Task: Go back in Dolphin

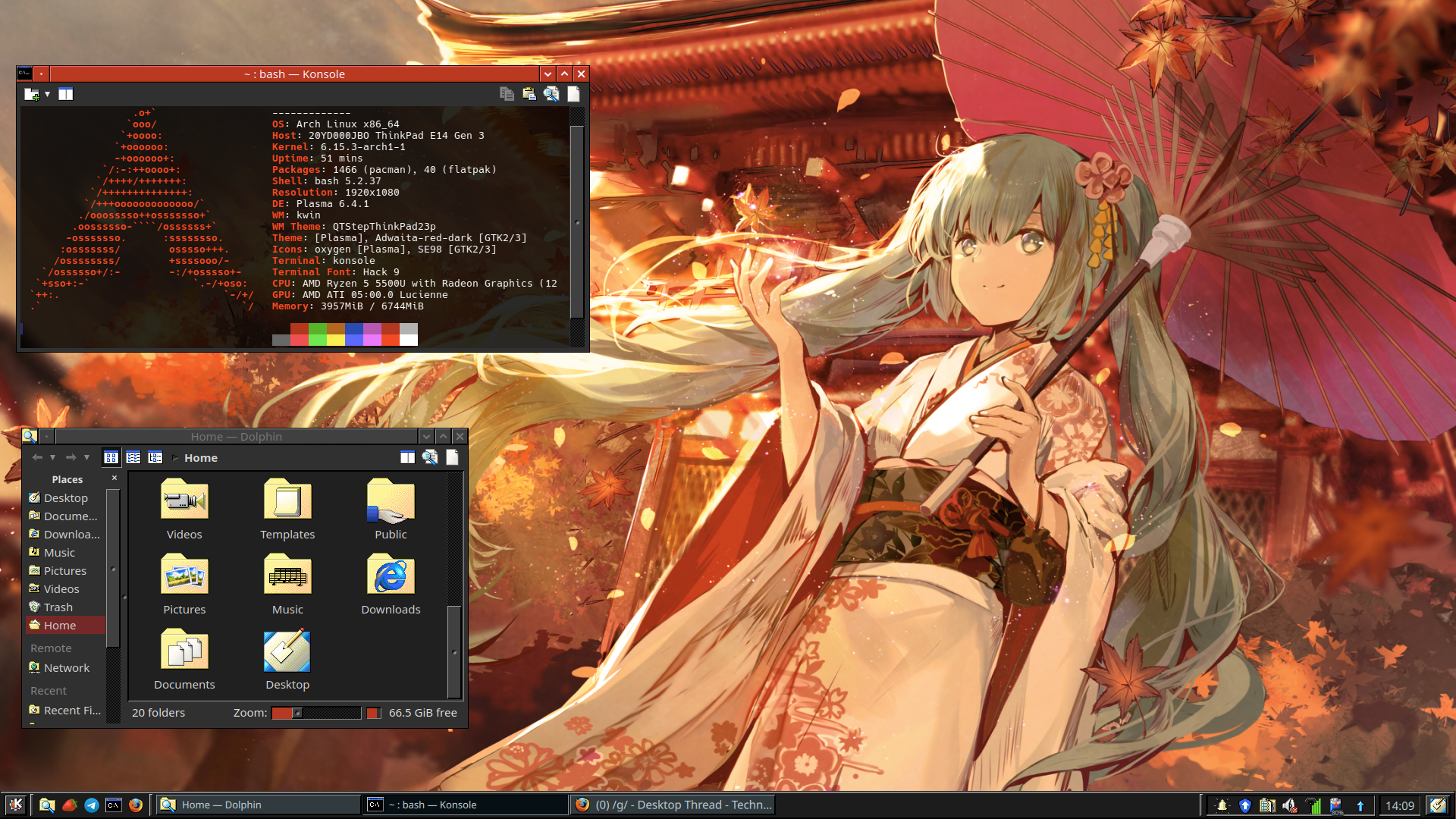Action: coord(37,457)
